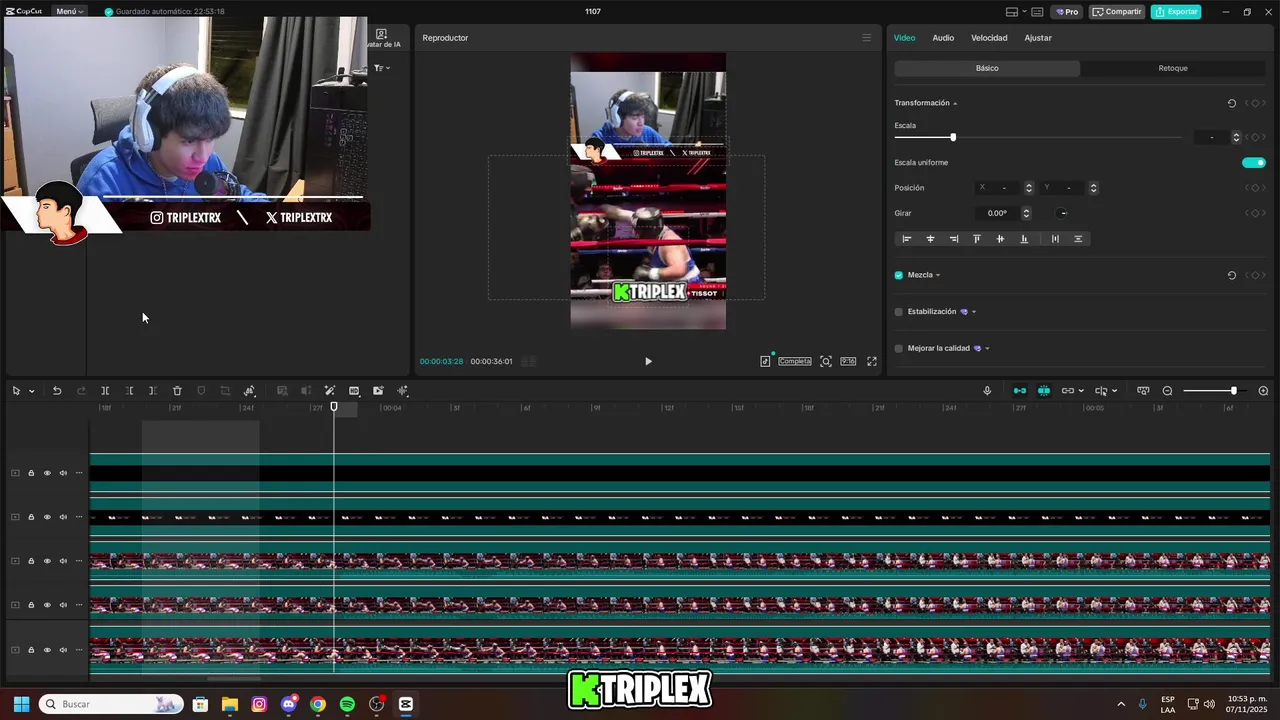The height and width of the screenshot is (720, 1280).
Task: Open the Reproductor panel hamburger menu
Action: click(x=866, y=38)
